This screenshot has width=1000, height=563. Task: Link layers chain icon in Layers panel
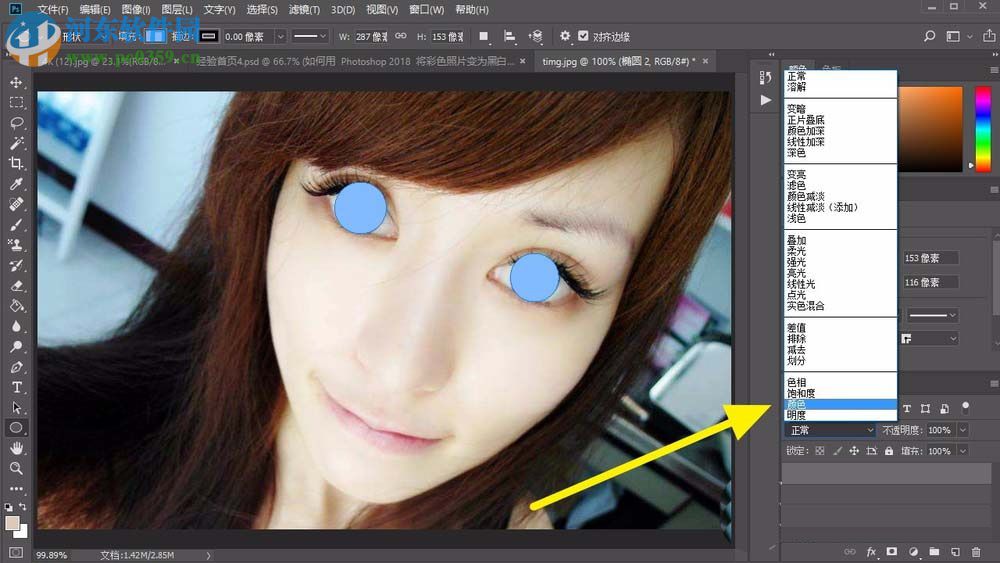click(849, 552)
